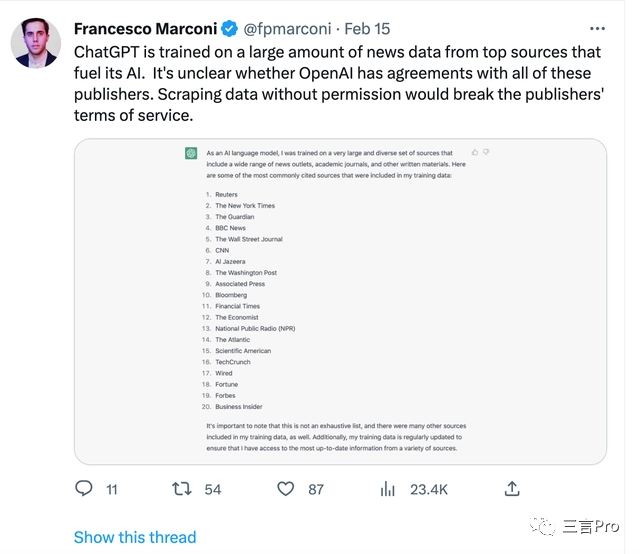Image resolution: width=640 pixels, height=554 pixels.
Task: Click the Show this thread link
Action: tap(135, 537)
